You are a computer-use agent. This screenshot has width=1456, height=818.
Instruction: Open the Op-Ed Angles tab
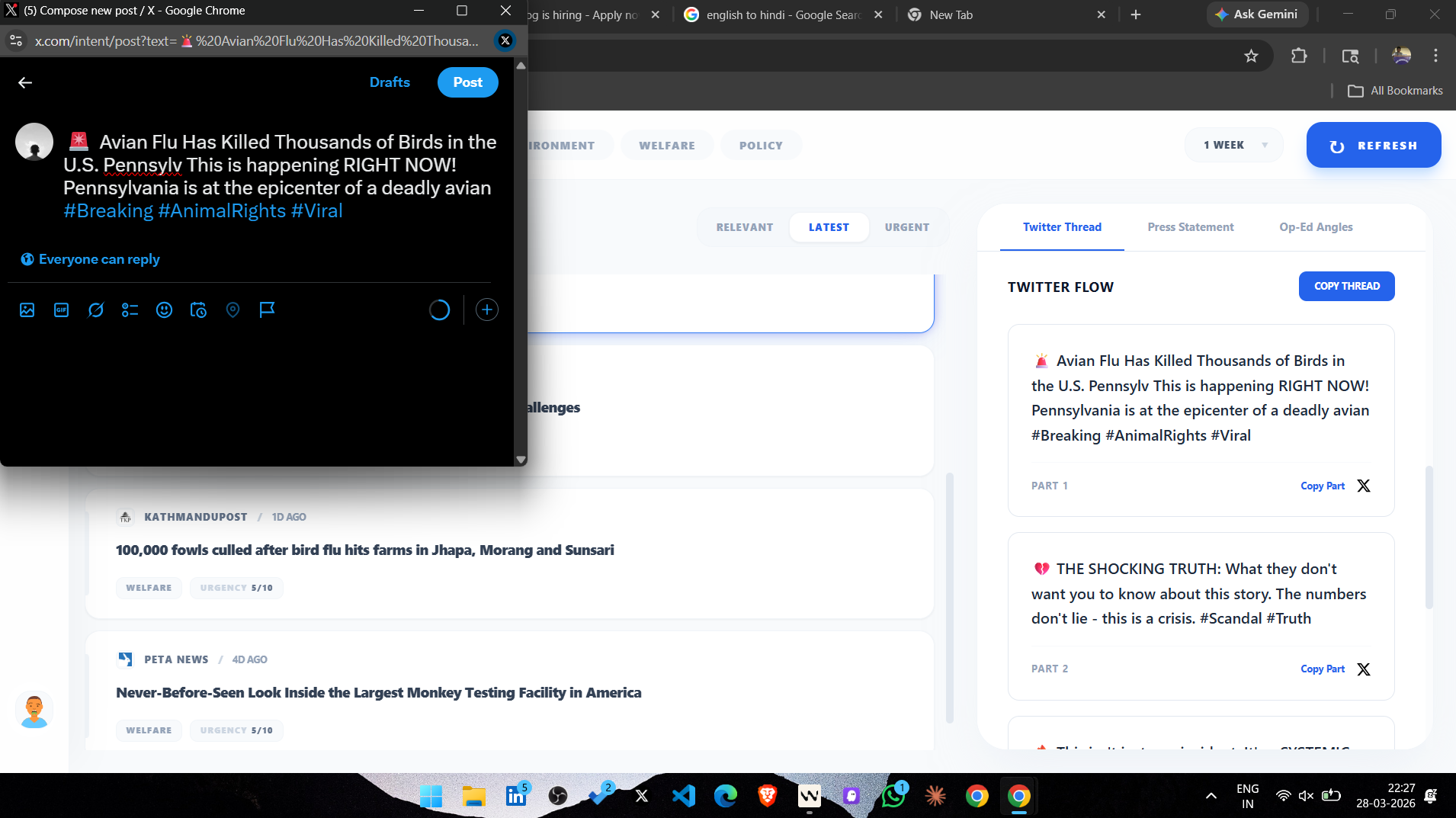point(1315,226)
